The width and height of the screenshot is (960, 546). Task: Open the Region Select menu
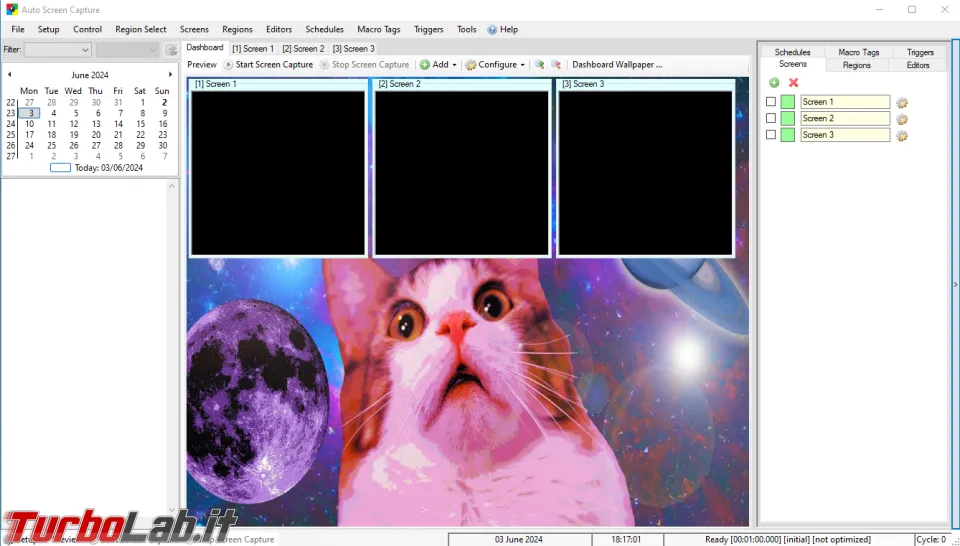tap(141, 29)
